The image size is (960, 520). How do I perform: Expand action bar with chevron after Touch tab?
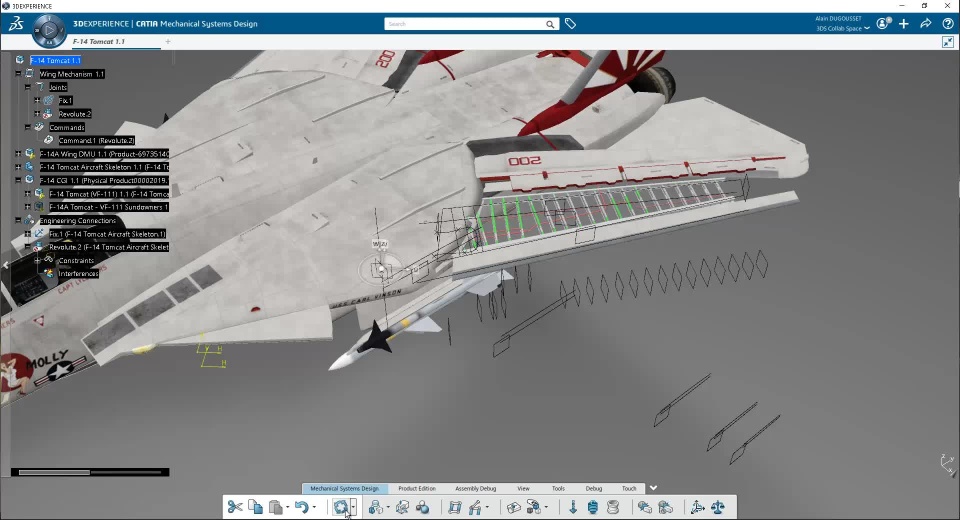coord(653,488)
